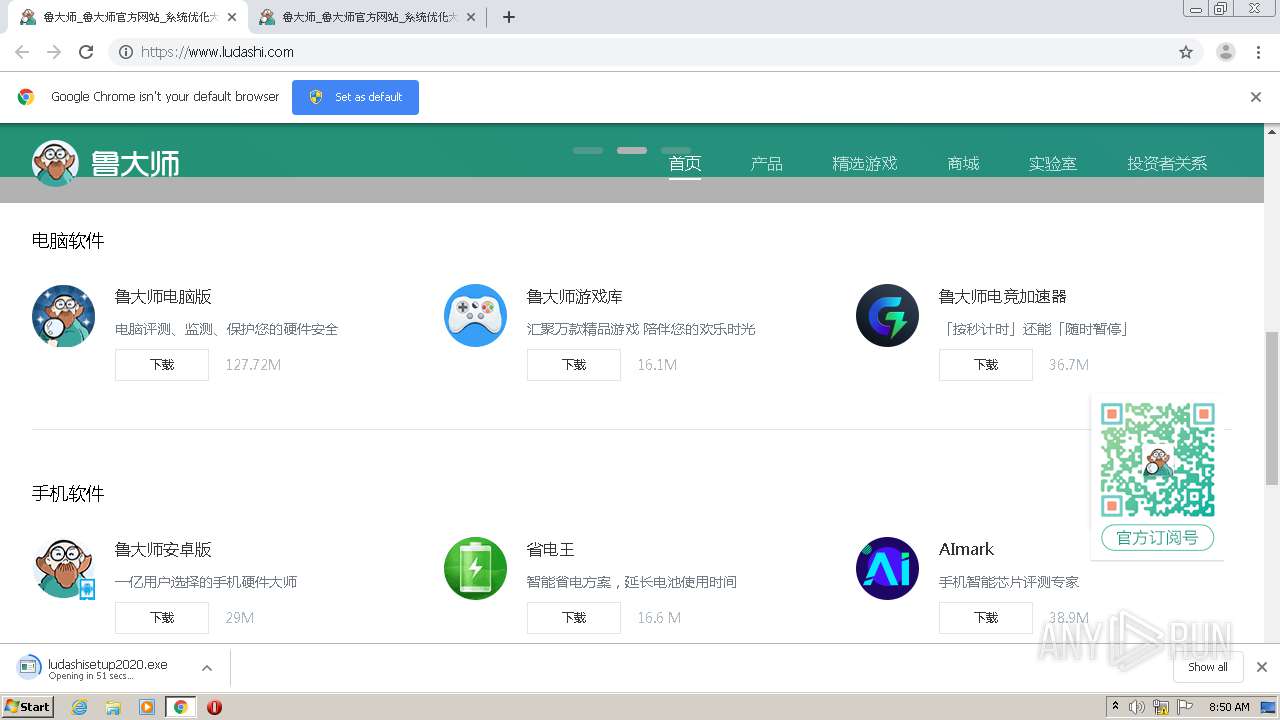The height and width of the screenshot is (720, 1280).
Task: Show hidden system tray icons
Action: (1115, 707)
